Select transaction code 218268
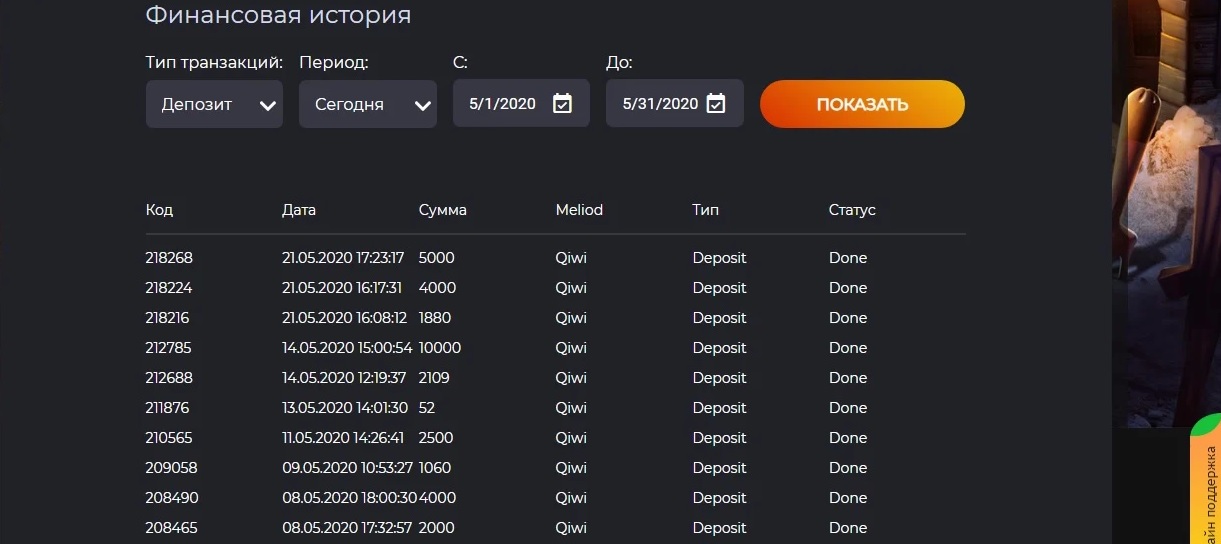 coord(169,258)
